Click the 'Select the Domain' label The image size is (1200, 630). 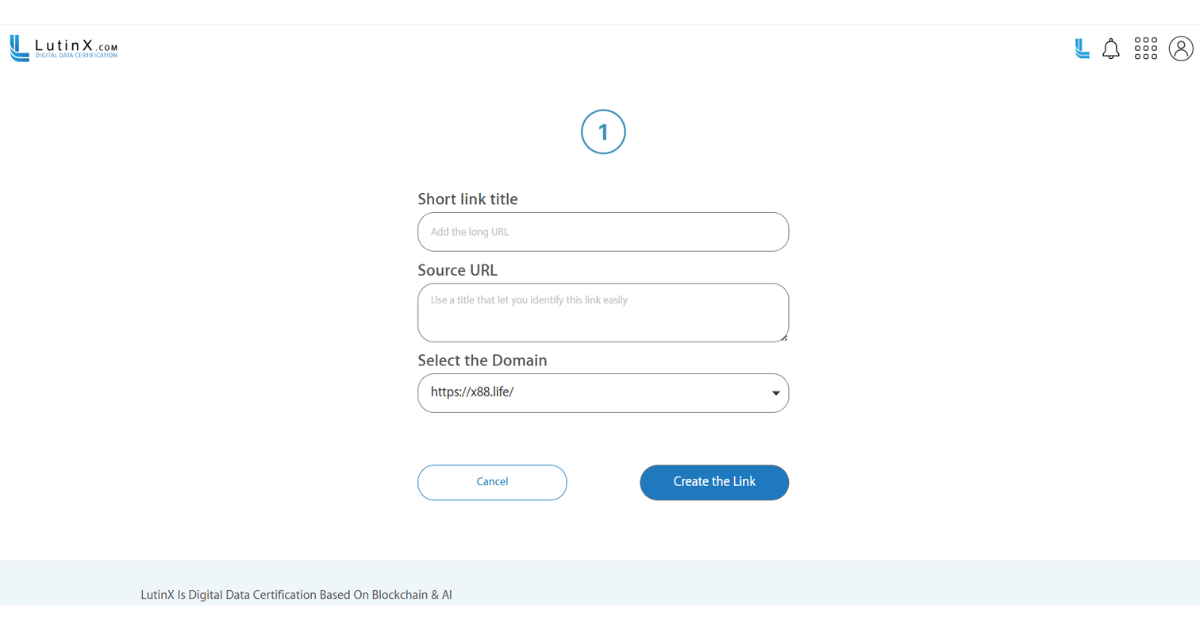(482, 360)
